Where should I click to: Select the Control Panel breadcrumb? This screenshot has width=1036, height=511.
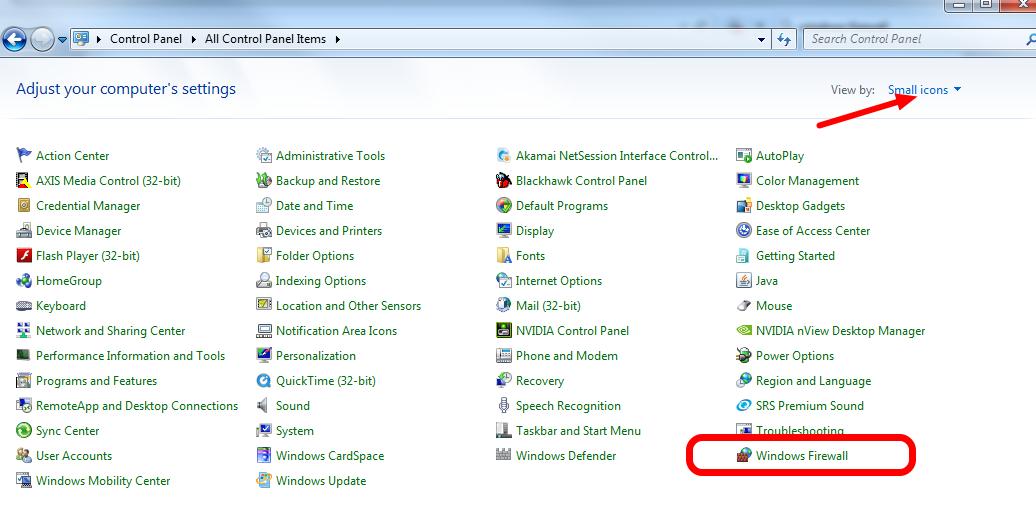tap(146, 39)
